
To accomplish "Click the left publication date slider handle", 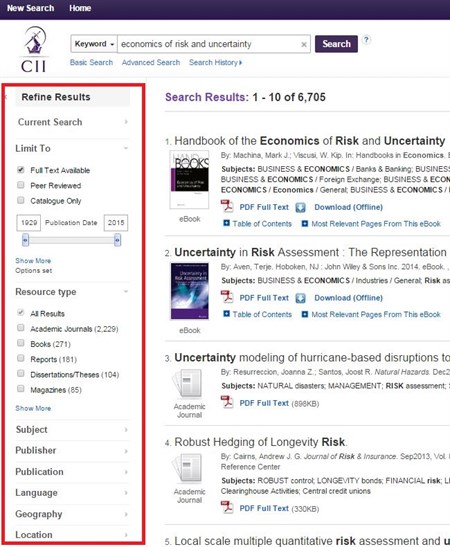I will coord(25,240).
